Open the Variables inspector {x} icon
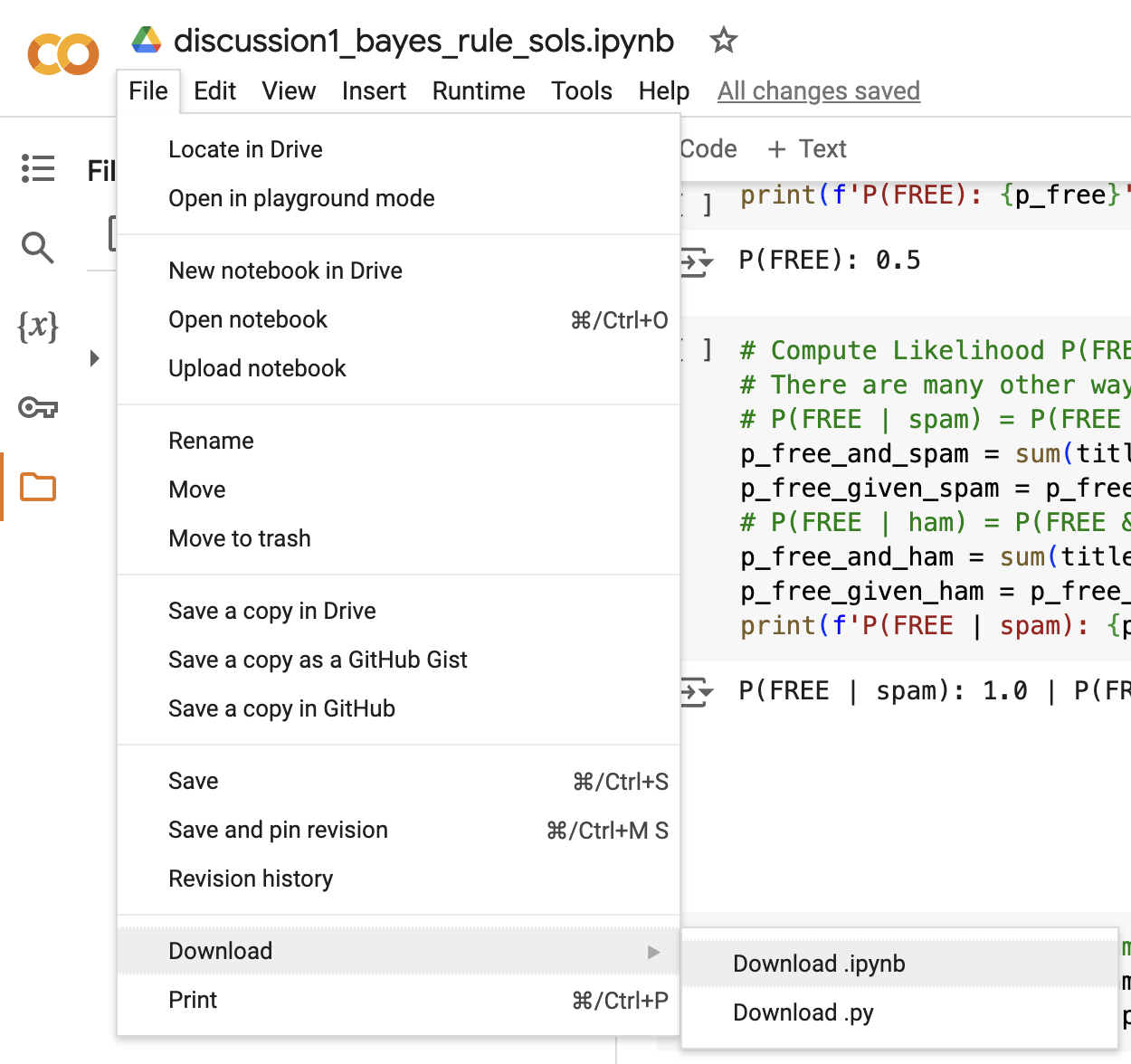Viewport: 1131px width, 1064px height. point(37,328)
